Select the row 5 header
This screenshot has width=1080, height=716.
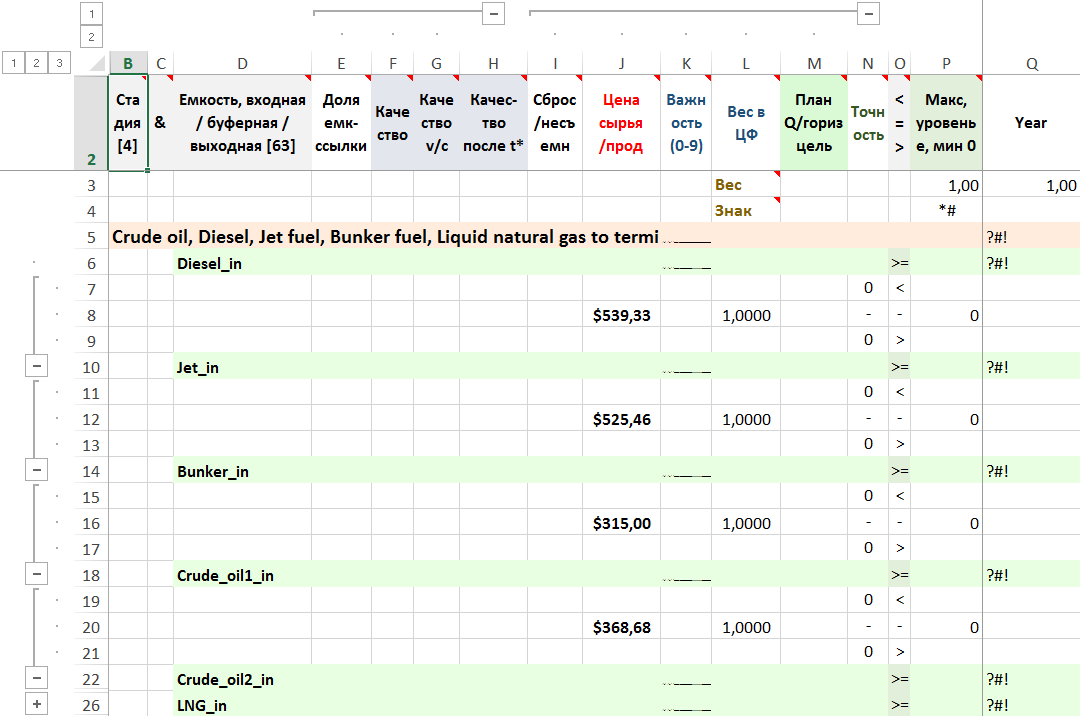tap(91, 237)
